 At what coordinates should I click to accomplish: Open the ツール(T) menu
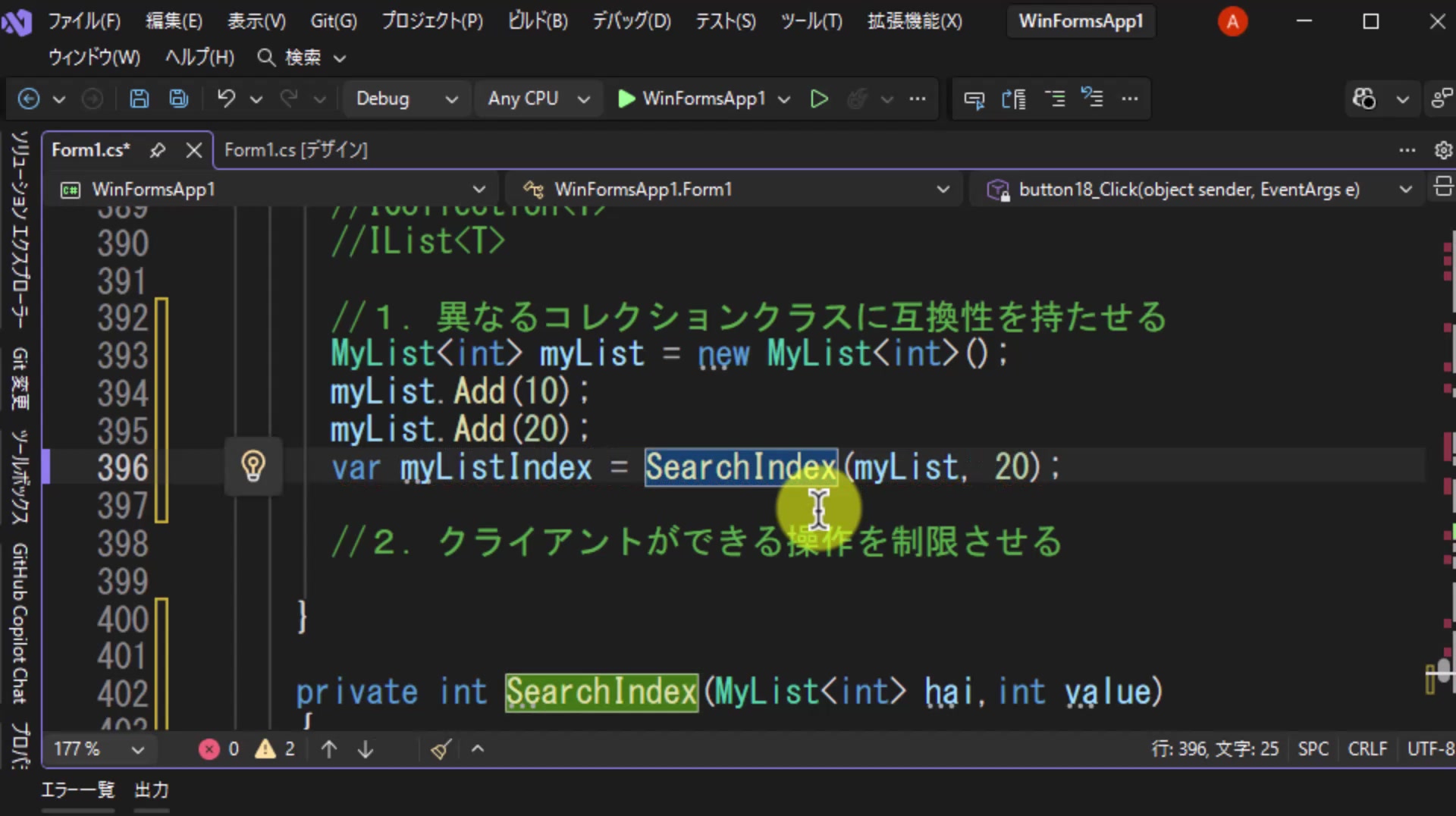click(811, 21)
